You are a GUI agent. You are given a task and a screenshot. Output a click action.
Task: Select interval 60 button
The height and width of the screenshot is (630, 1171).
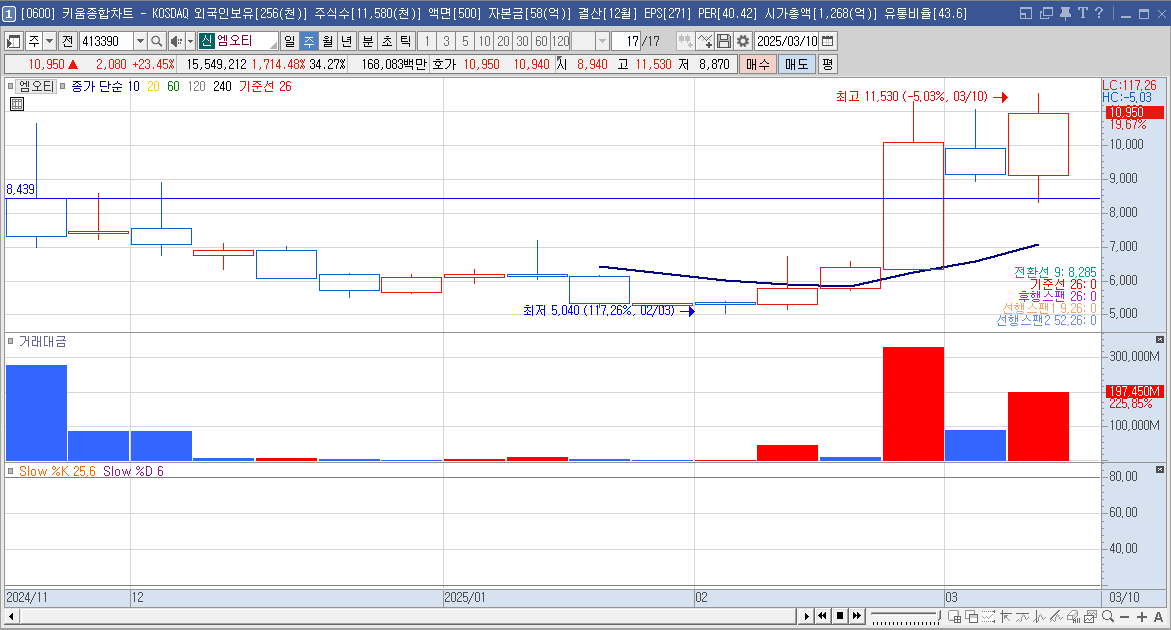coord(541,41)
